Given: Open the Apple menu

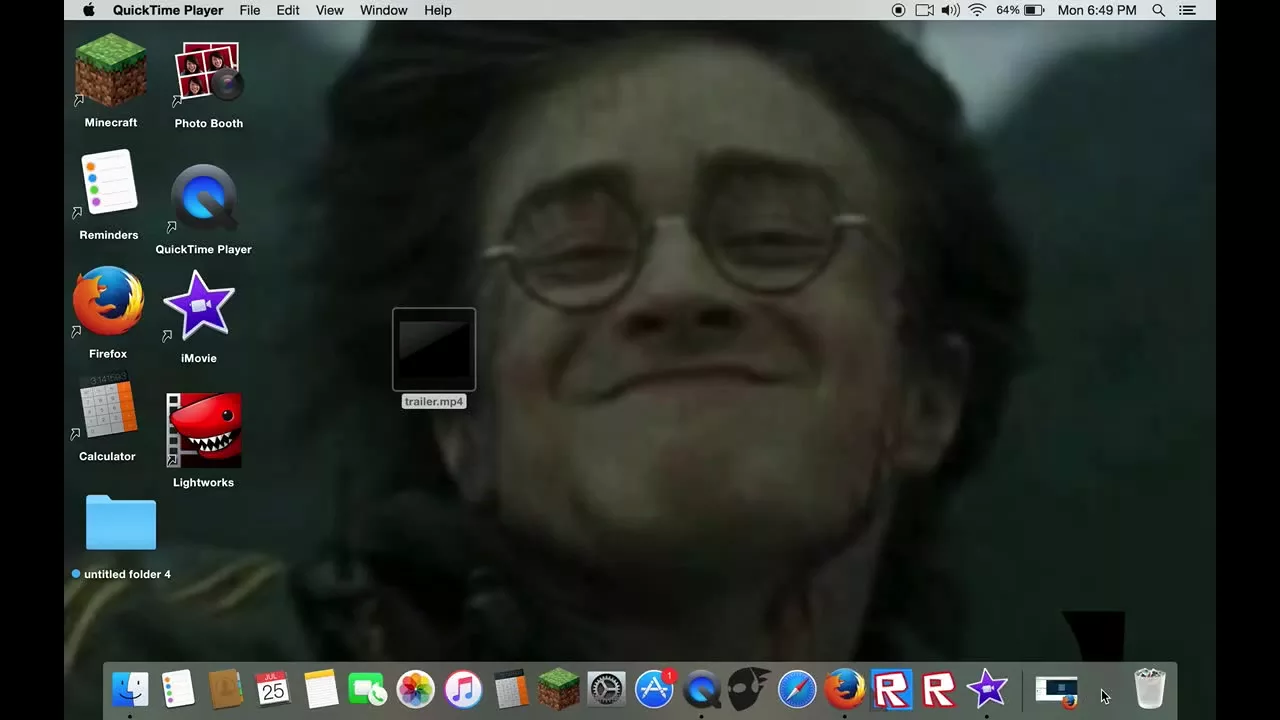Looking at the screenshot, I should click(x=88, y=10).
